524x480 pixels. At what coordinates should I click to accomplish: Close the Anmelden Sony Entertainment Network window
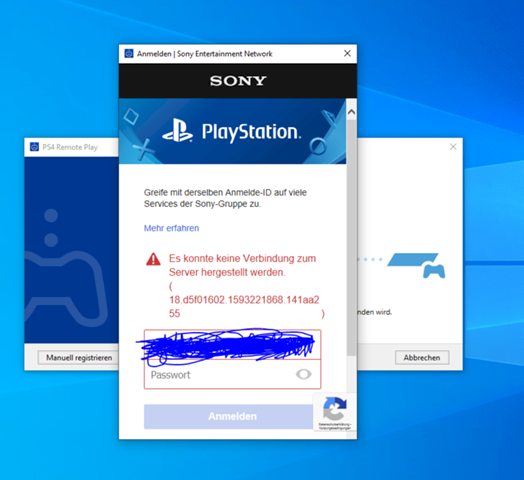348,53
